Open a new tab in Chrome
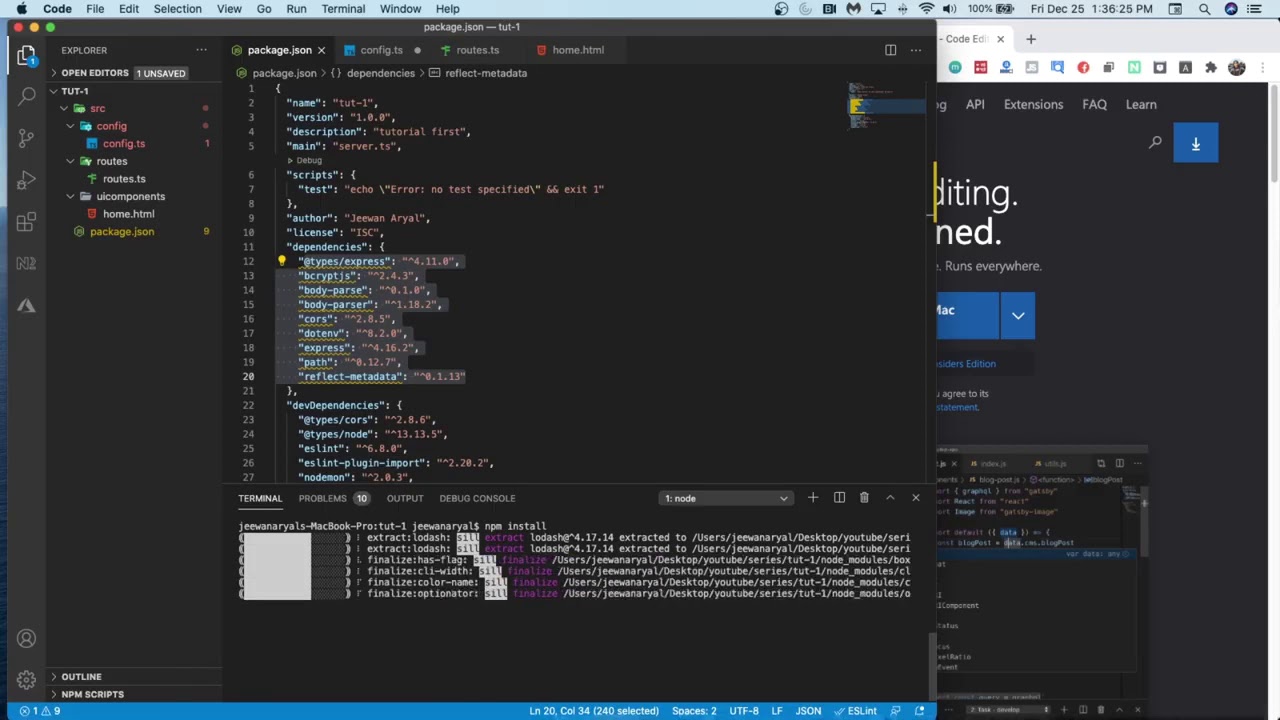The image size is (1280, 720). point(1031,39)
